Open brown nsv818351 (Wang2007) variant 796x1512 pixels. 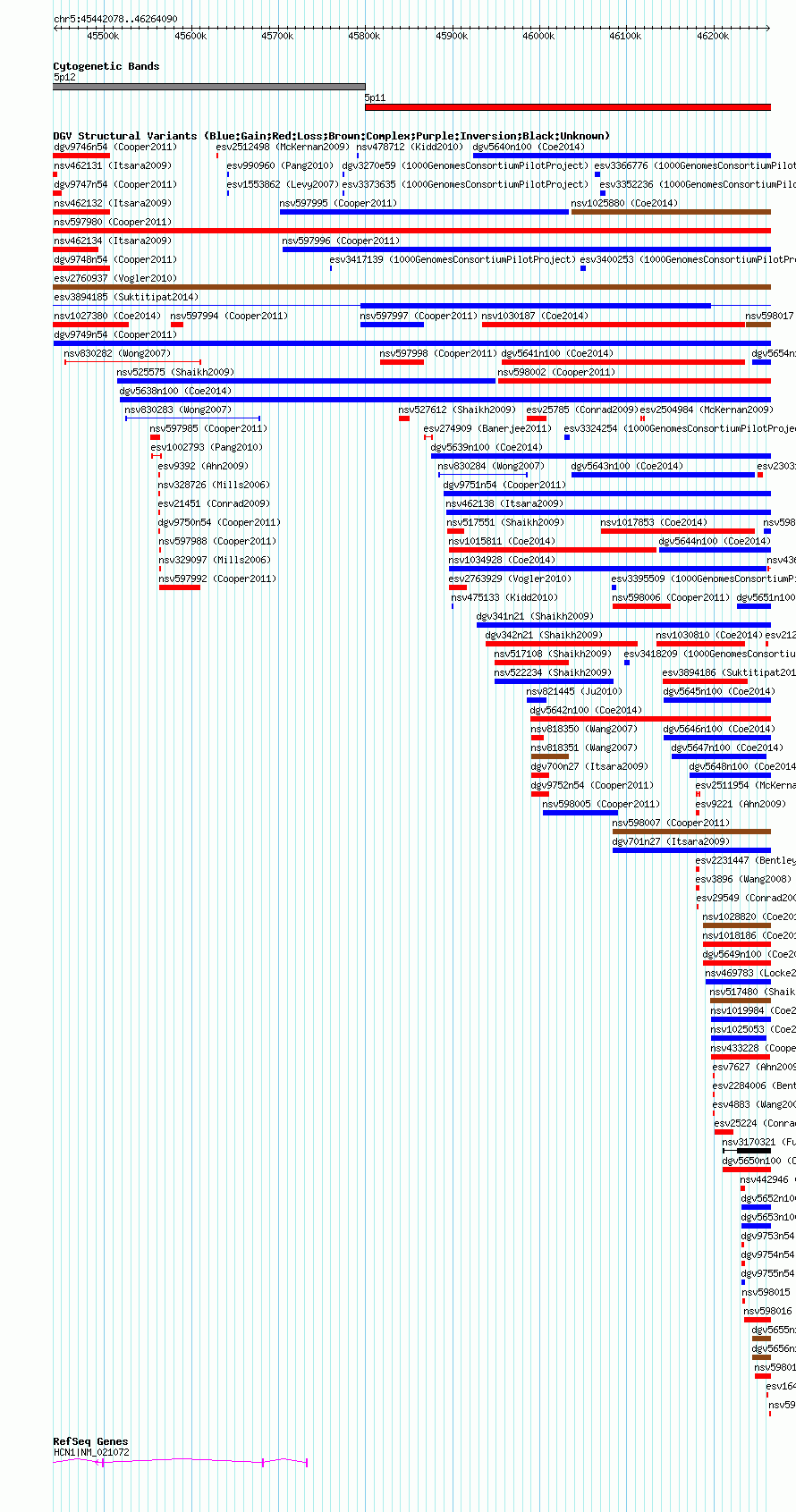coord(550,756)
